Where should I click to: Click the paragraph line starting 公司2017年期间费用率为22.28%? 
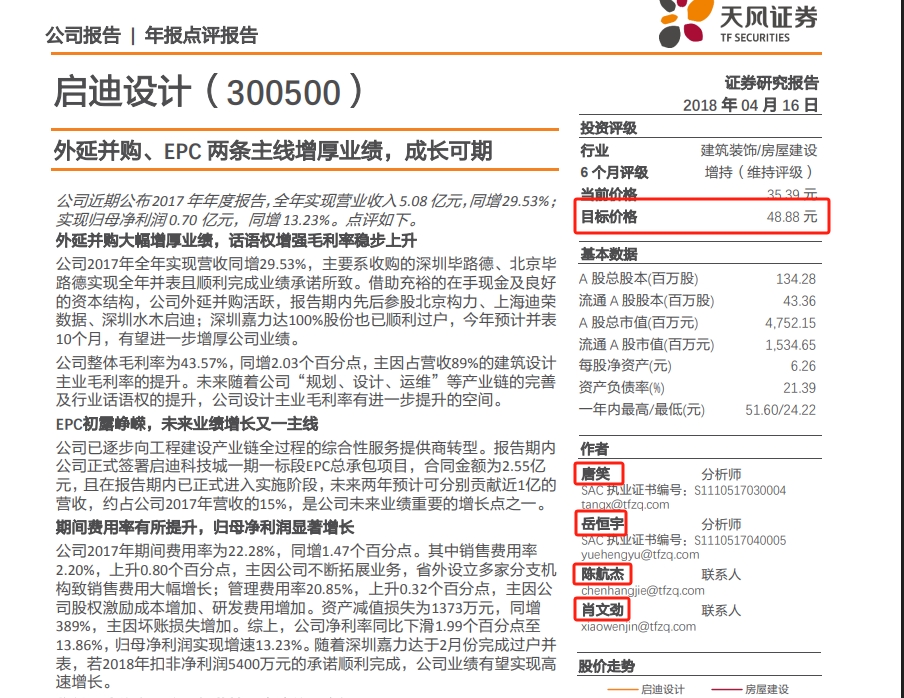296,551
